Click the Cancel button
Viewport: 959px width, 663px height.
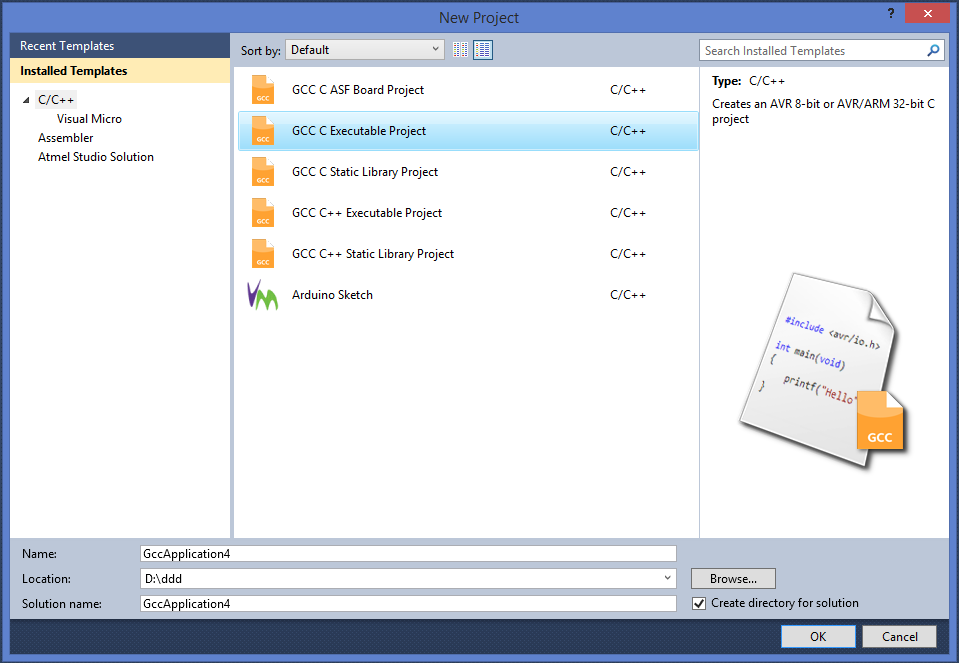point(899,637)
